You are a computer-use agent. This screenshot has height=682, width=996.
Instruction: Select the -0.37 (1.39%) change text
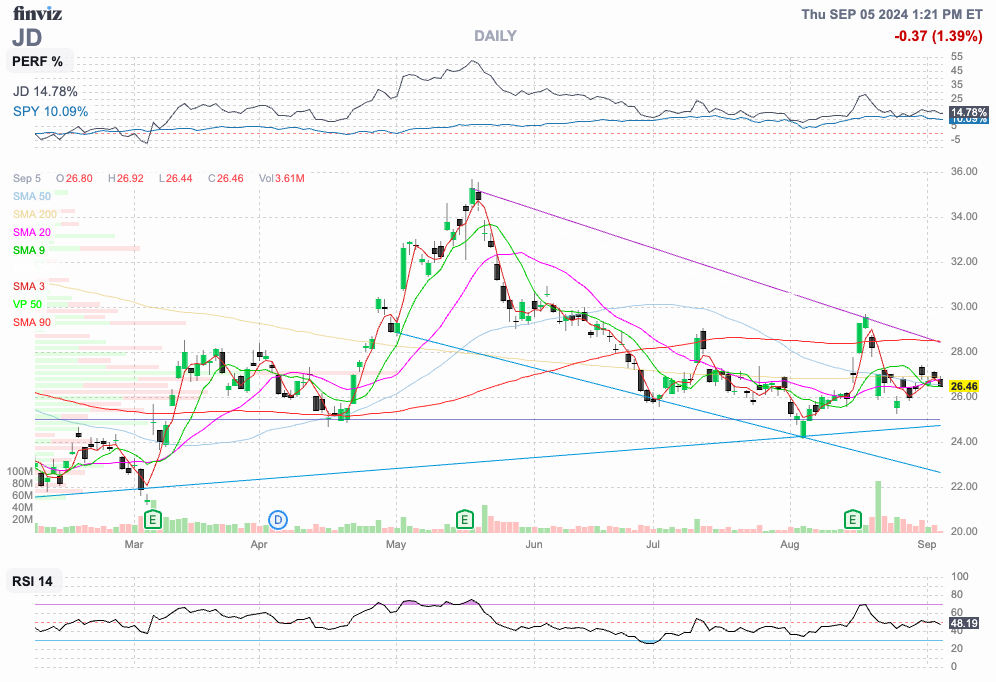[938, 36]
